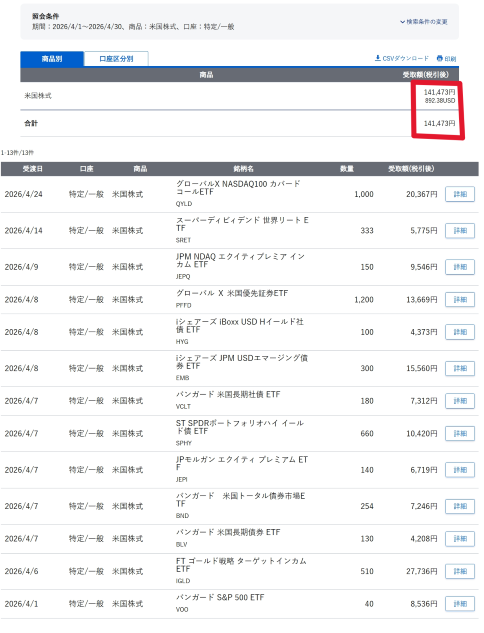Select the 商品別 tab

tap(52, 59)
